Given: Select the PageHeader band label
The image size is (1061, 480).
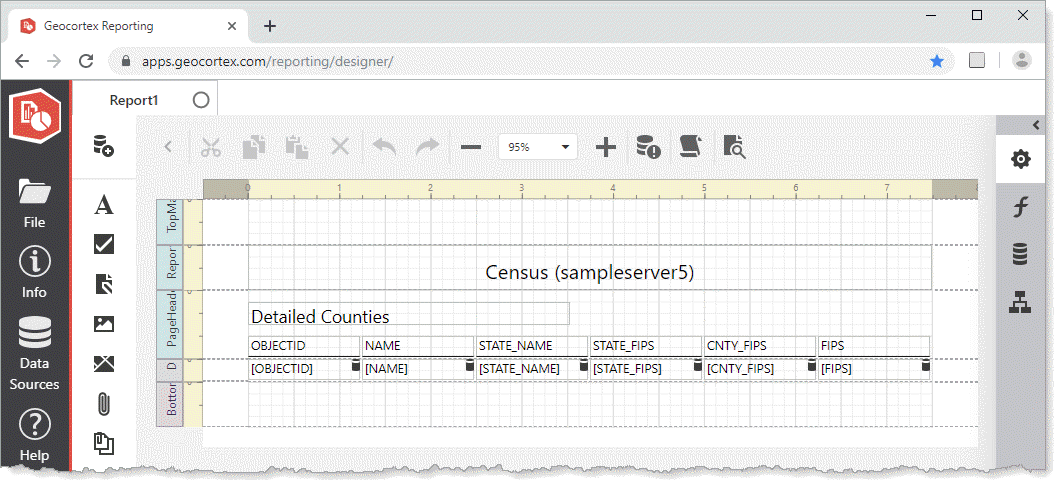Looking at the screenshot, I should pyautogui.click(x=169, y=324).
